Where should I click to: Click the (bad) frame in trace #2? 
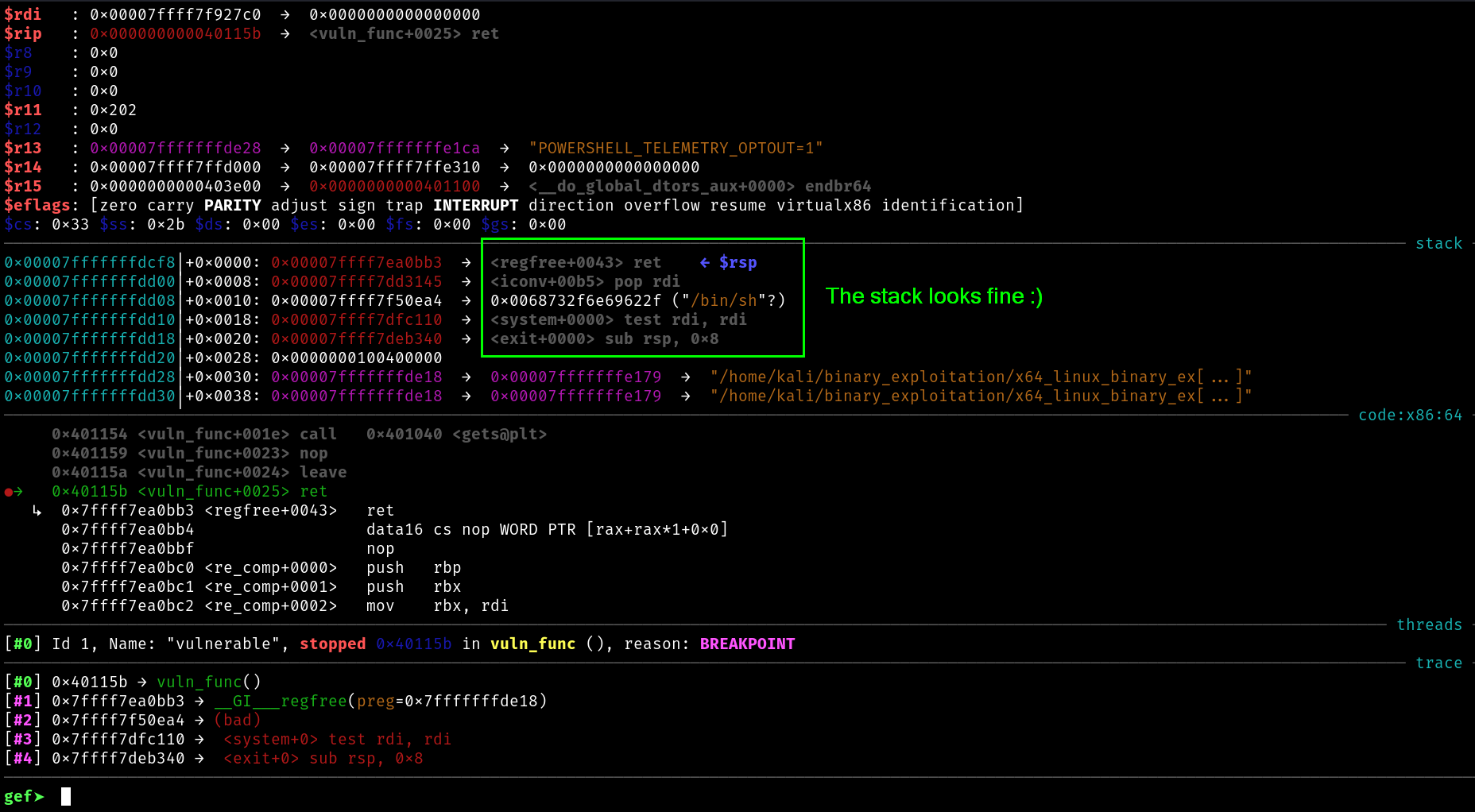coord(237,721)
